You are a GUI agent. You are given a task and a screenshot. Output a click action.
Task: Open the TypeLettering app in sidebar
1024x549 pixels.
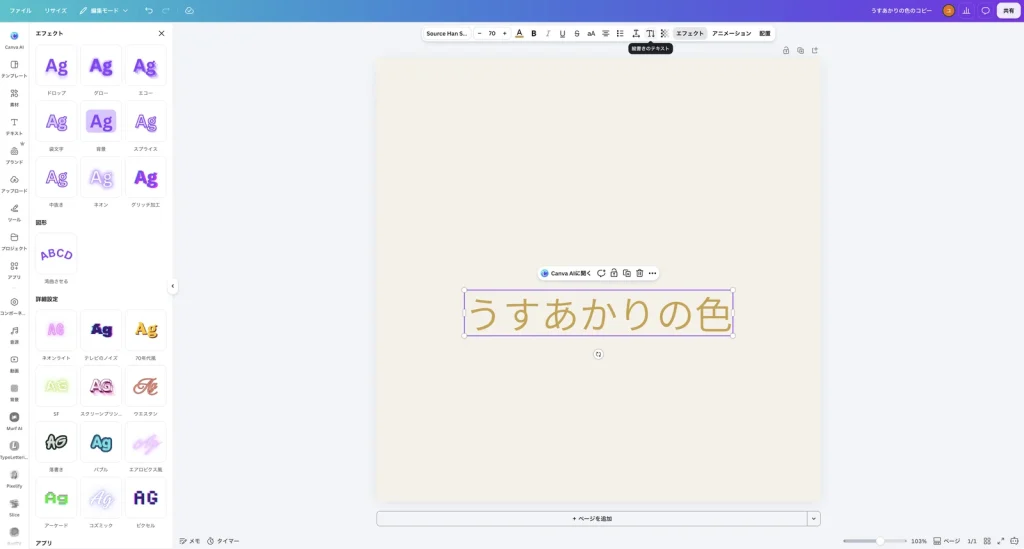[14, 449]
